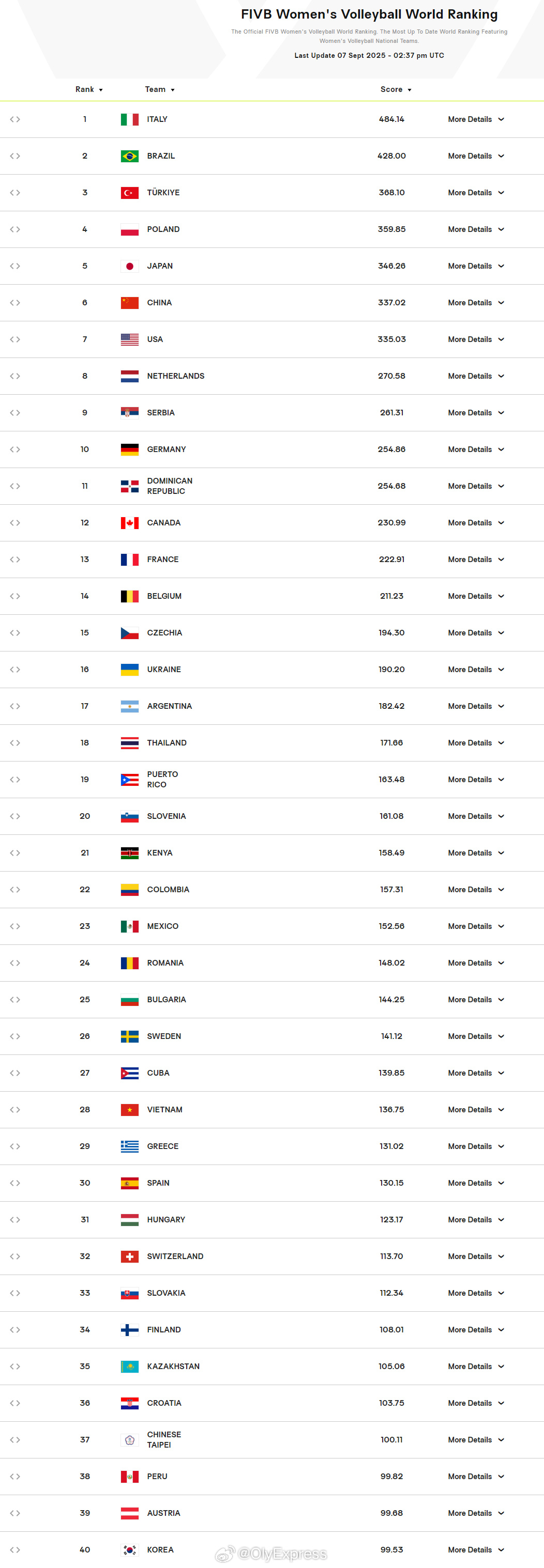Click the Brazil flag icon
The width and height of the screenshot is (544, 1568).
(x=129, y=156)
